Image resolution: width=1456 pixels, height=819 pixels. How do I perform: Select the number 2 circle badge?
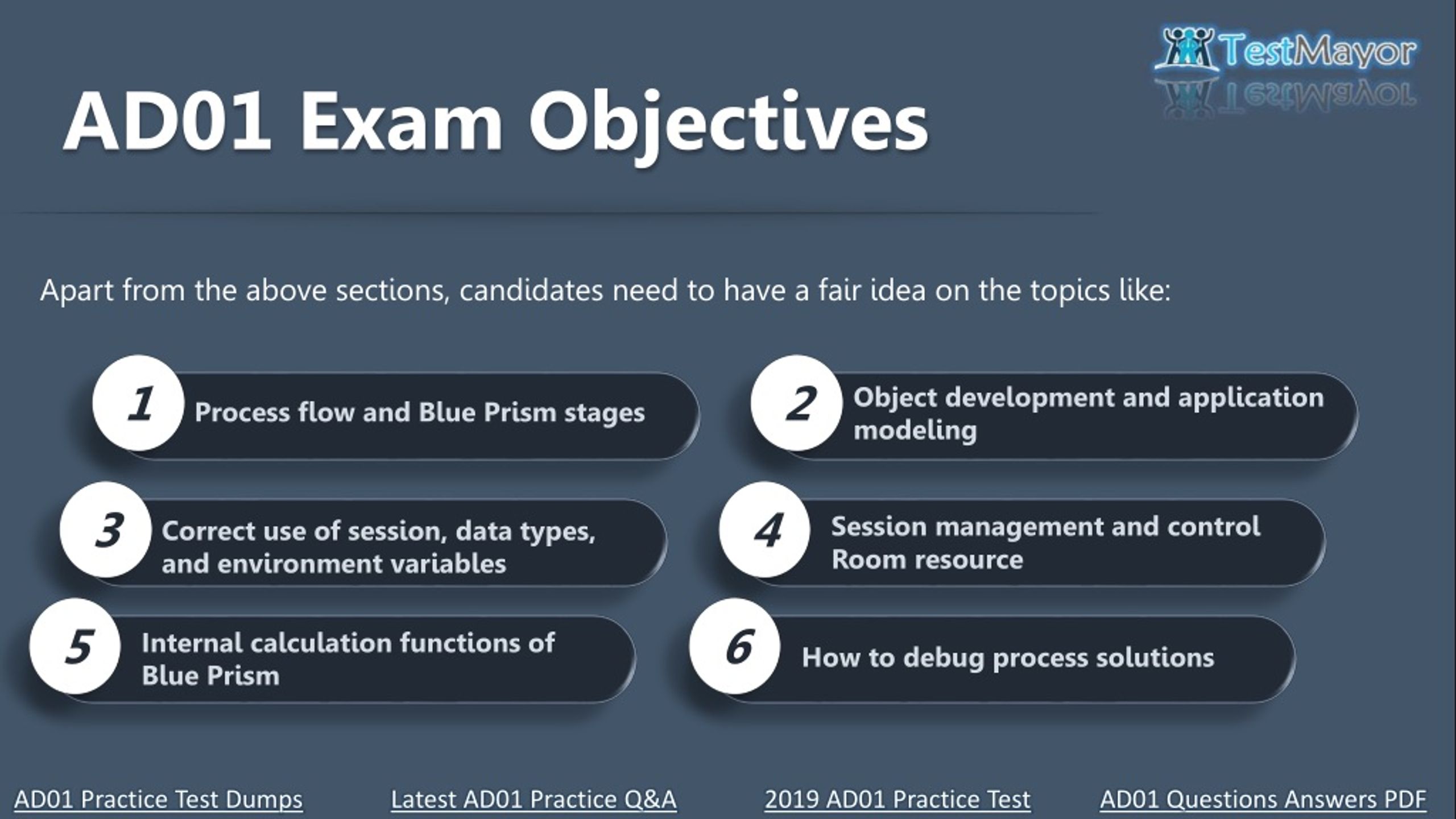click(796, 403)
